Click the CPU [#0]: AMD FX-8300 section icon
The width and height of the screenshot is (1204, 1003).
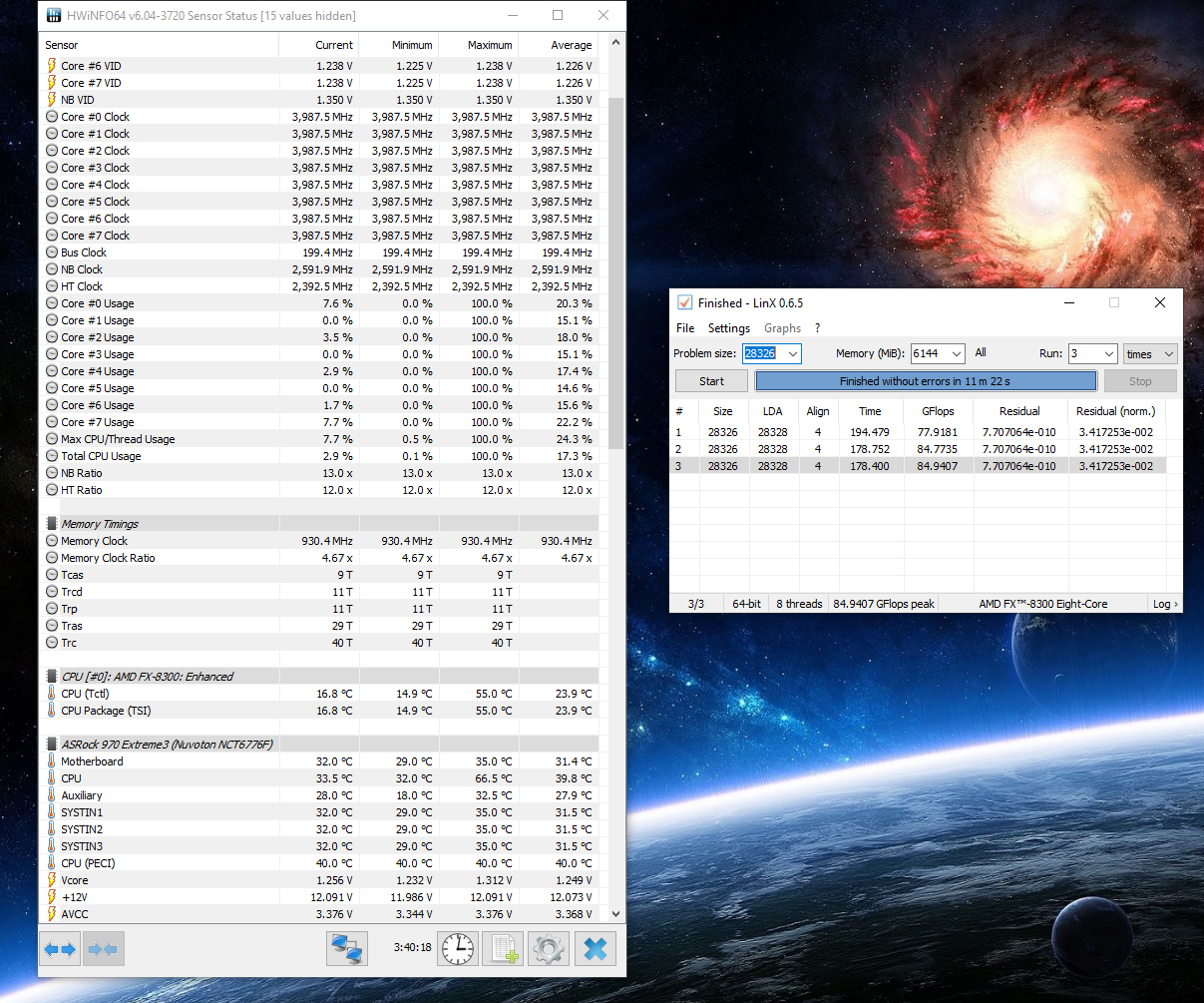pos(52,677)
